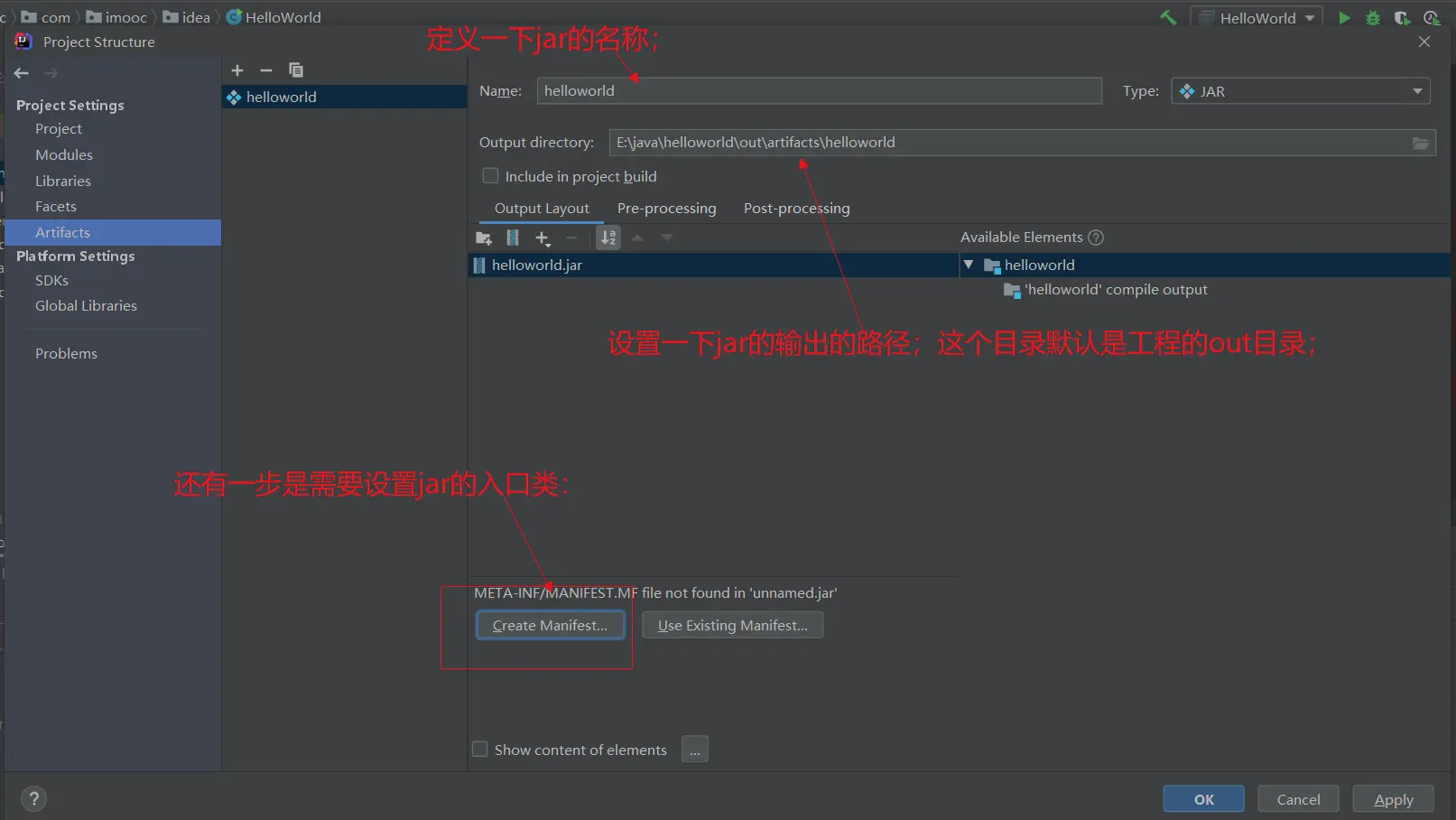Run HelloWorld with coverage icon
This screenshot has width=1456, height=820.
tap(1402, 17)
